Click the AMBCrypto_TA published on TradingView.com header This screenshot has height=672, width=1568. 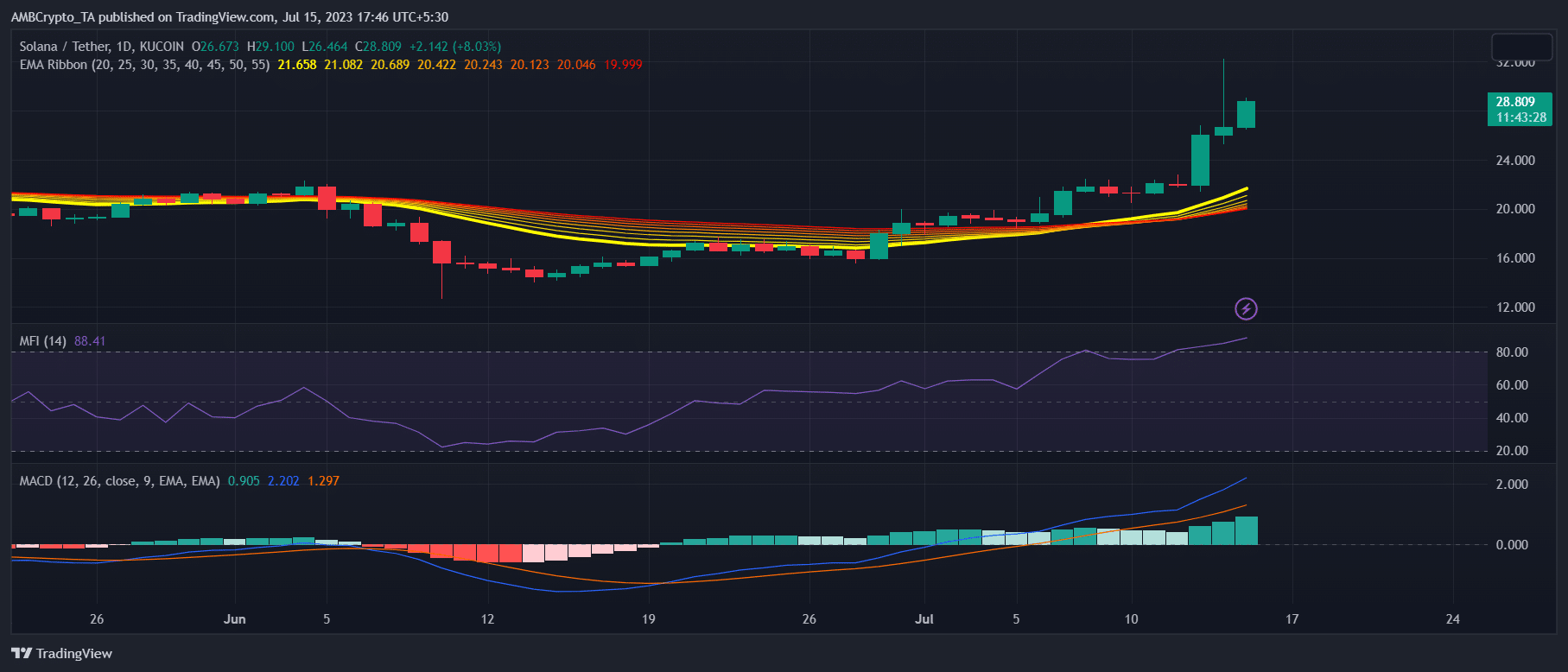230,17
